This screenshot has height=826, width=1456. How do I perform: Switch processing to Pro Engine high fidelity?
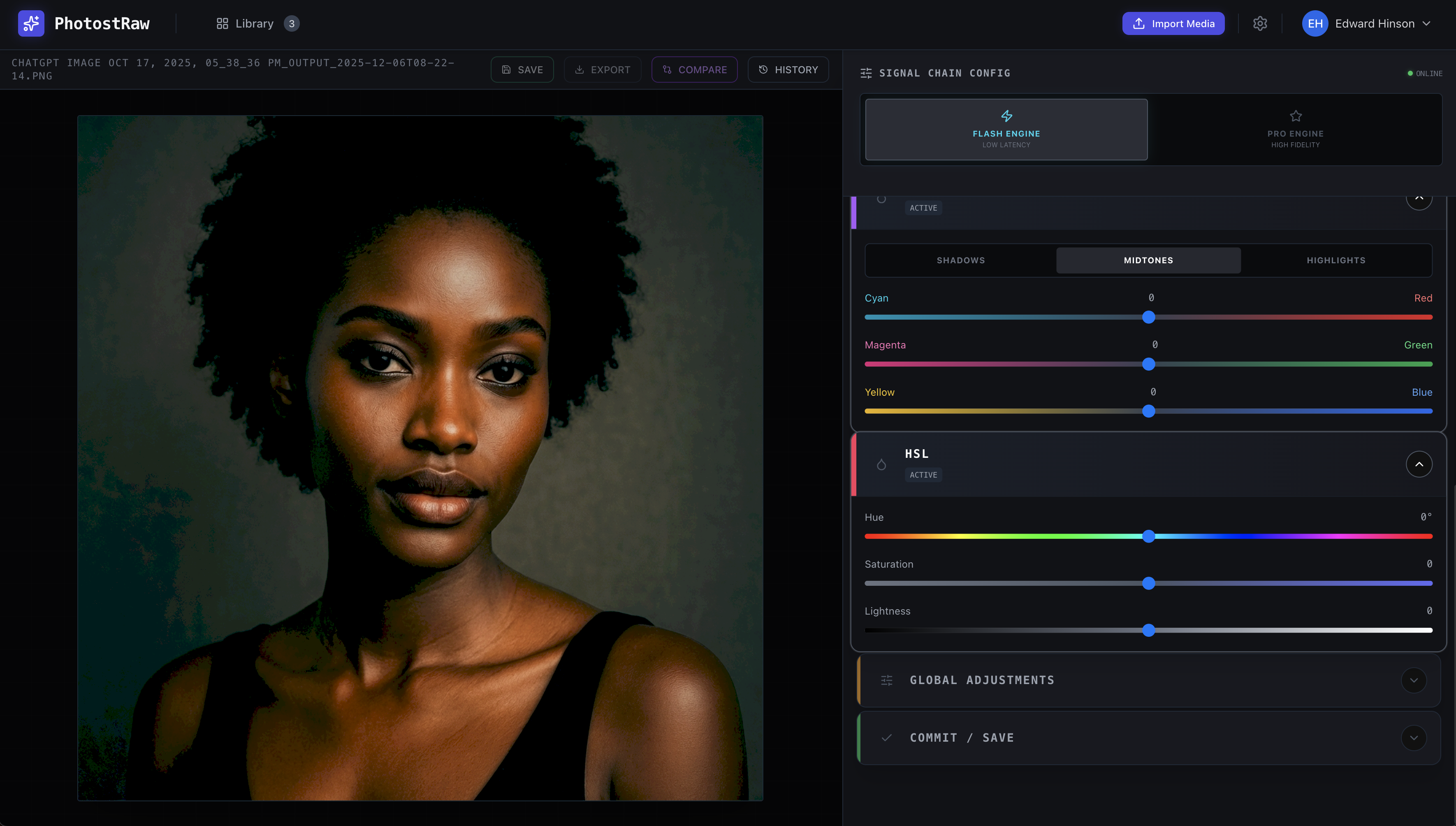1296,129
